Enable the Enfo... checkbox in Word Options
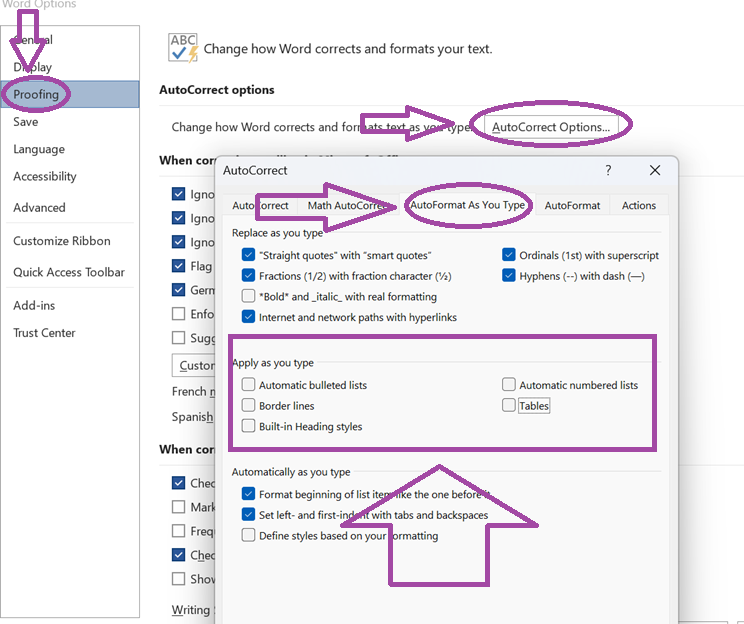The image size is (744, 624). pos(178,314)
